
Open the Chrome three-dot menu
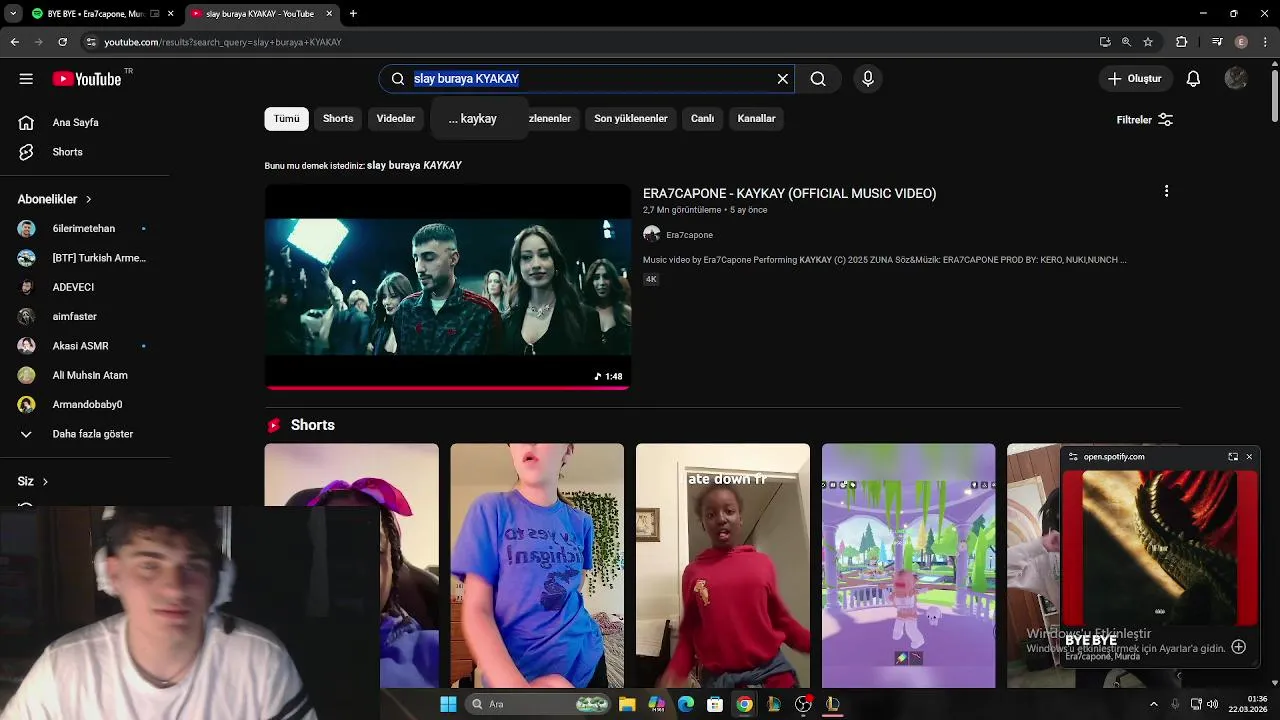tap(1266, 42)
